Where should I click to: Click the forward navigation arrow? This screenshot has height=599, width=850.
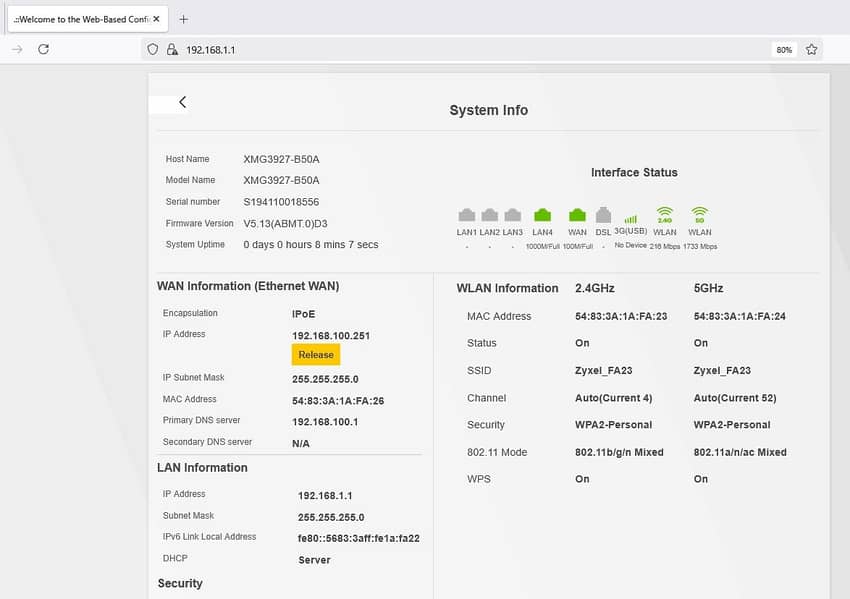(x=17, y=49)
